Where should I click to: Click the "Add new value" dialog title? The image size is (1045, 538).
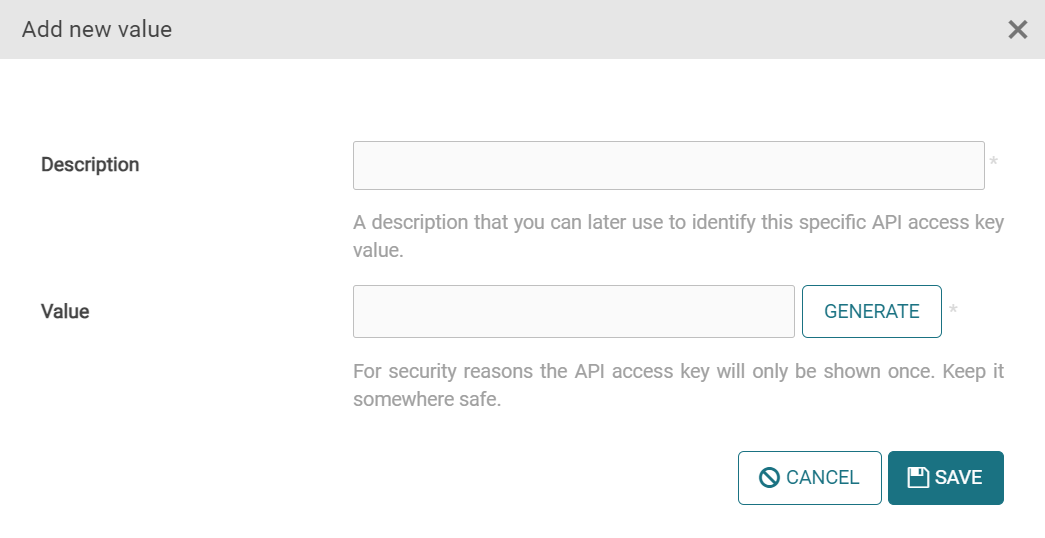[97, 30]
